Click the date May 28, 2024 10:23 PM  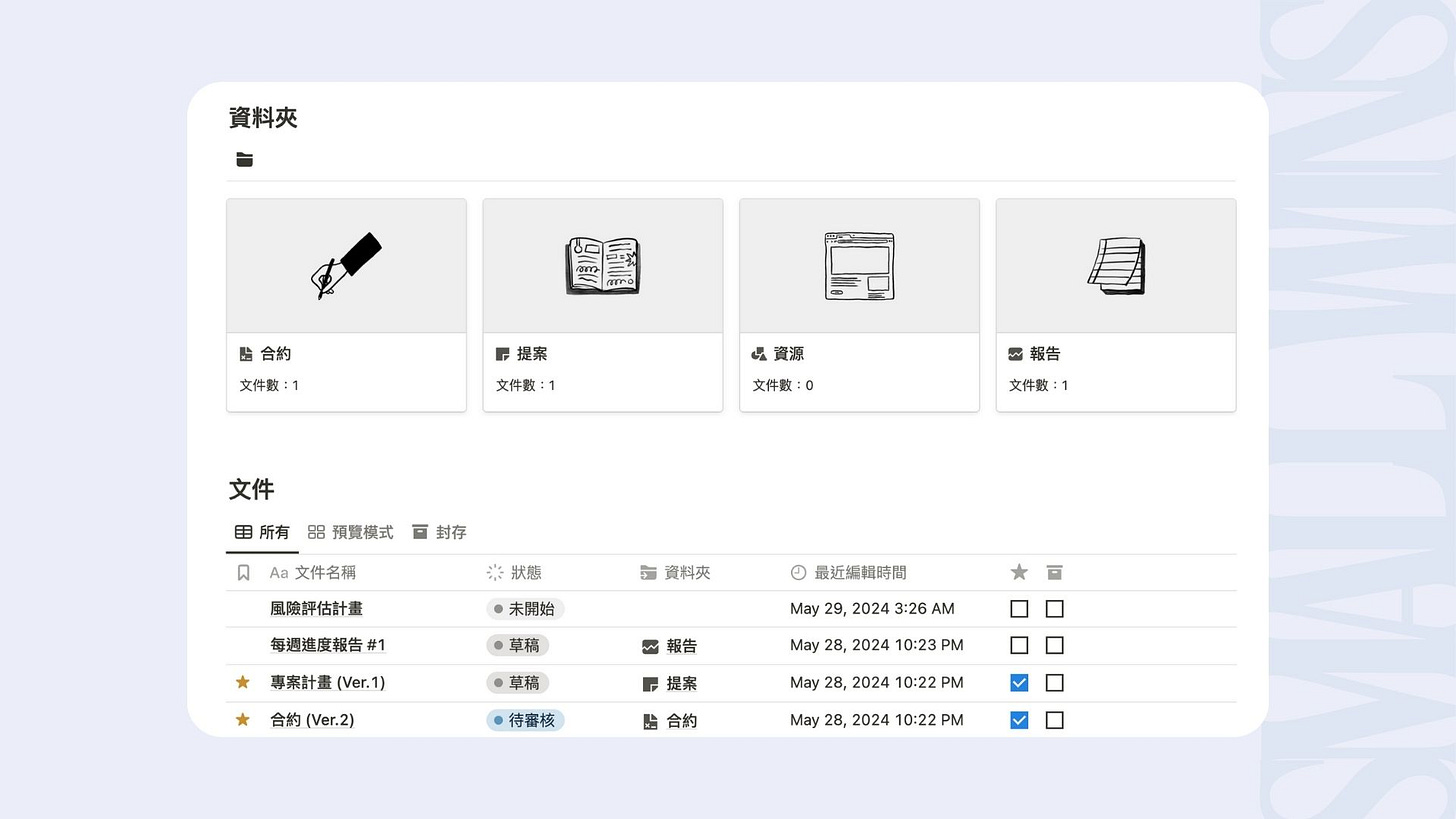[877, 645]
